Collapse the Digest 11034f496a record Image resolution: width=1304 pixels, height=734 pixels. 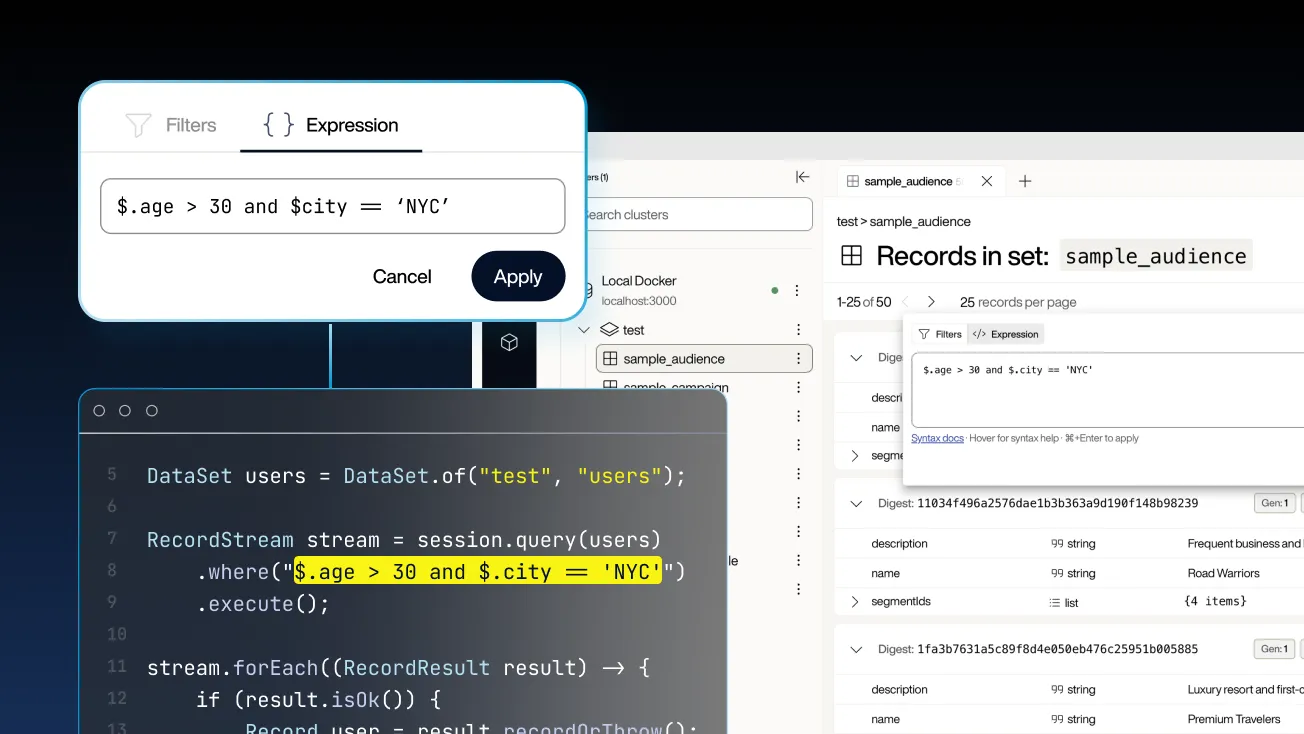tap(856, 503)
